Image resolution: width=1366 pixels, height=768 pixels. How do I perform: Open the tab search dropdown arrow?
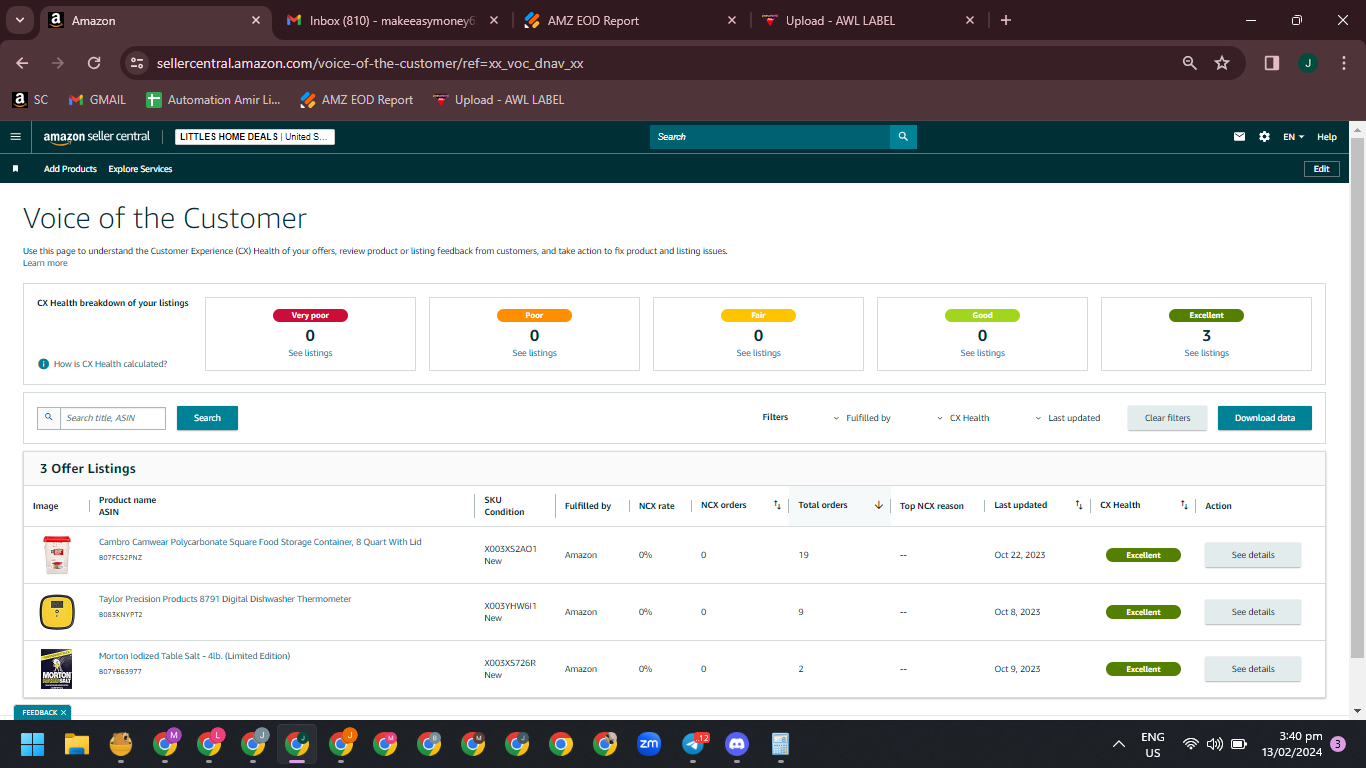(20, 20)
